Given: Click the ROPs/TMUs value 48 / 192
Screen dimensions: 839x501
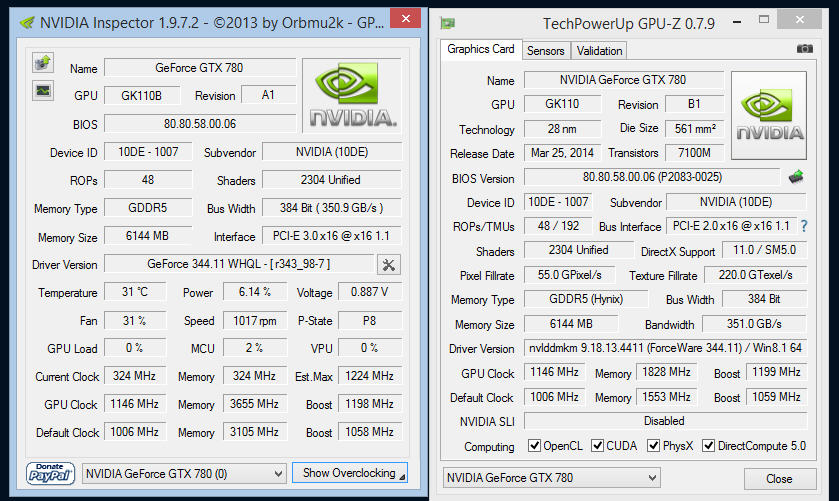Looking at the screenshot, I should [558, 226].
